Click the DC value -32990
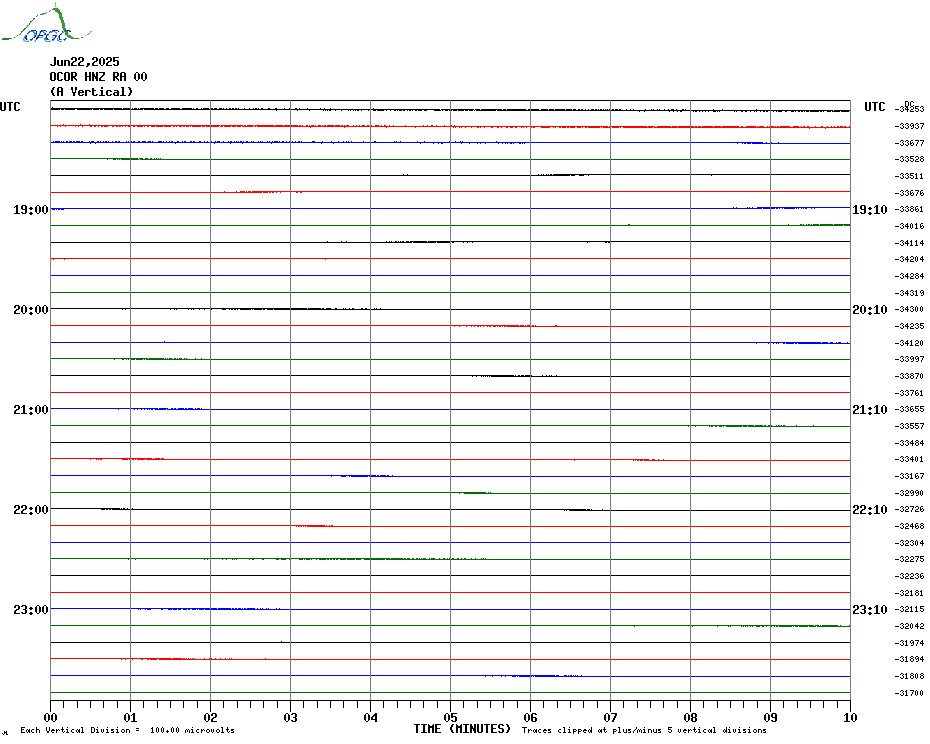Image resolution: width=930 pixels, height=744 pixels. pyautogui.click(x=909, y=492)
